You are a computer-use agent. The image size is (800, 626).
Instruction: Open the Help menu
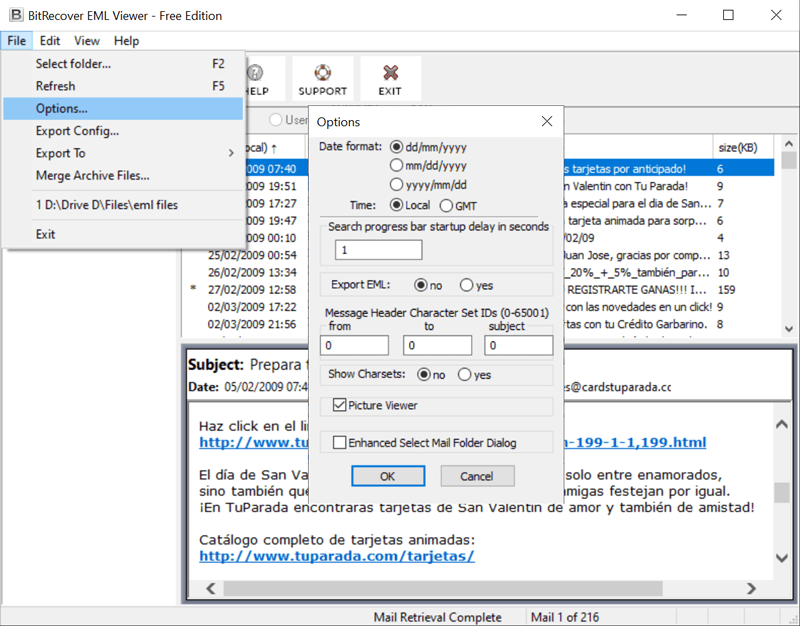[x=126, y=41]
